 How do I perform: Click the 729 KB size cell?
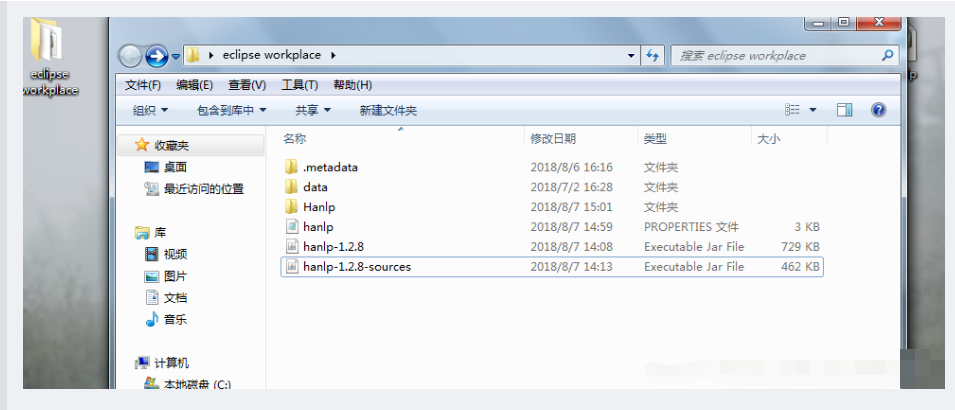coord(800,247)
